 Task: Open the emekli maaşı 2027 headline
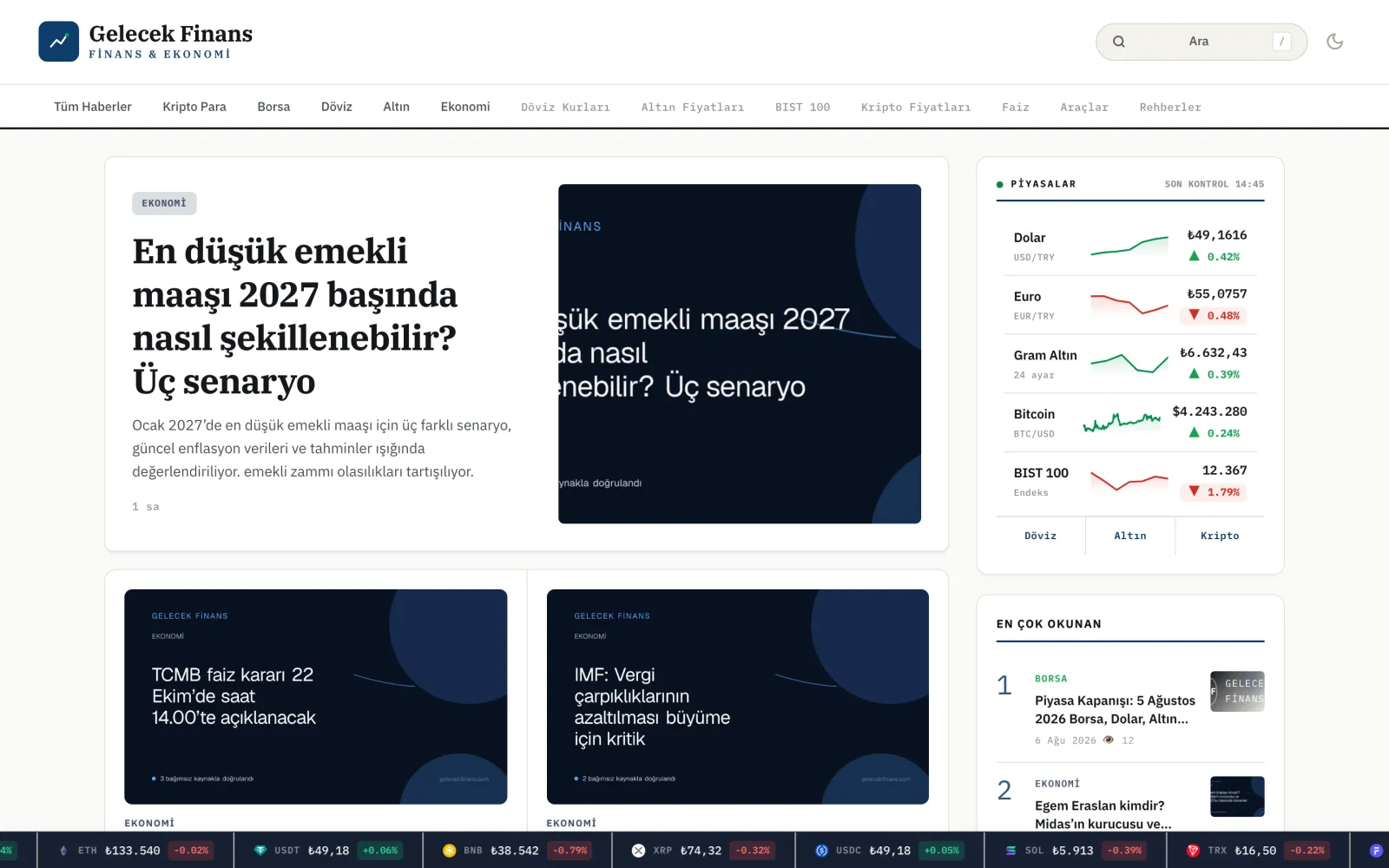coord(295,316)
